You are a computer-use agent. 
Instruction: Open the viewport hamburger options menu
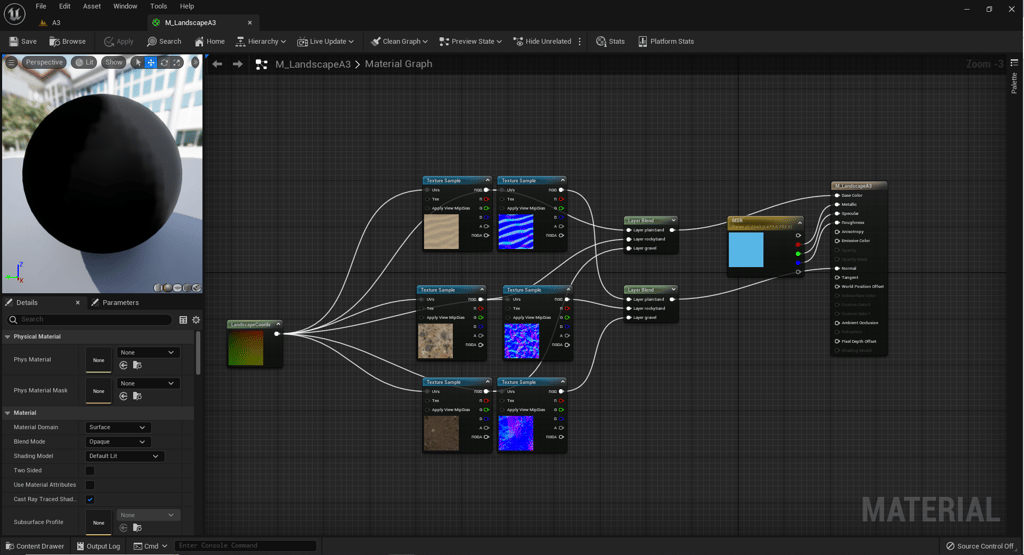click(11, 62)
